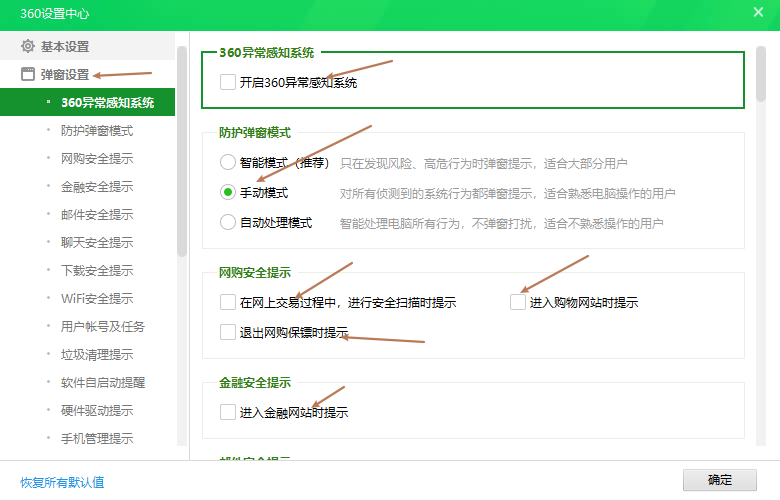Click the sidebar vertical scrollbar thumb
This screenshot has width=780, height=500.
[x=182, y=151]
